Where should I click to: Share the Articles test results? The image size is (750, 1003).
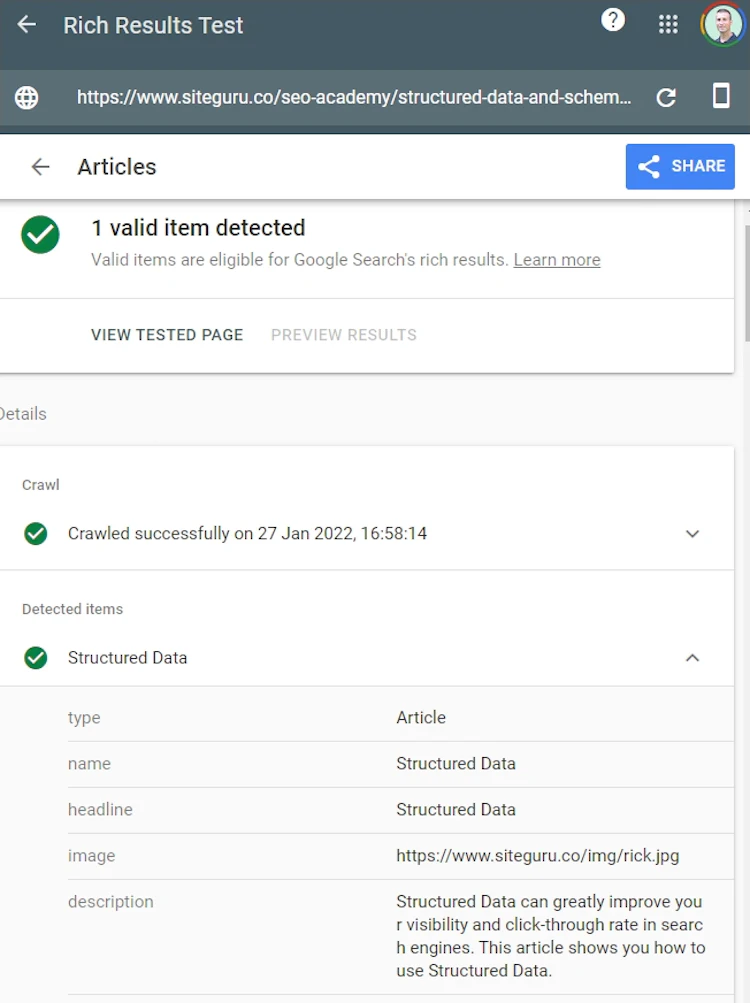(680, 166)
